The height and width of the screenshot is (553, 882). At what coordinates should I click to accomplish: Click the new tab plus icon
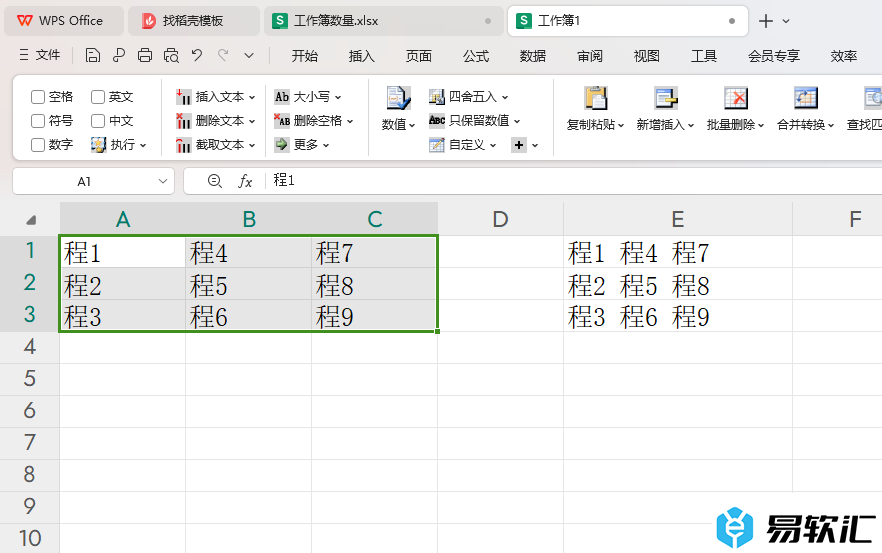(766, 21)
